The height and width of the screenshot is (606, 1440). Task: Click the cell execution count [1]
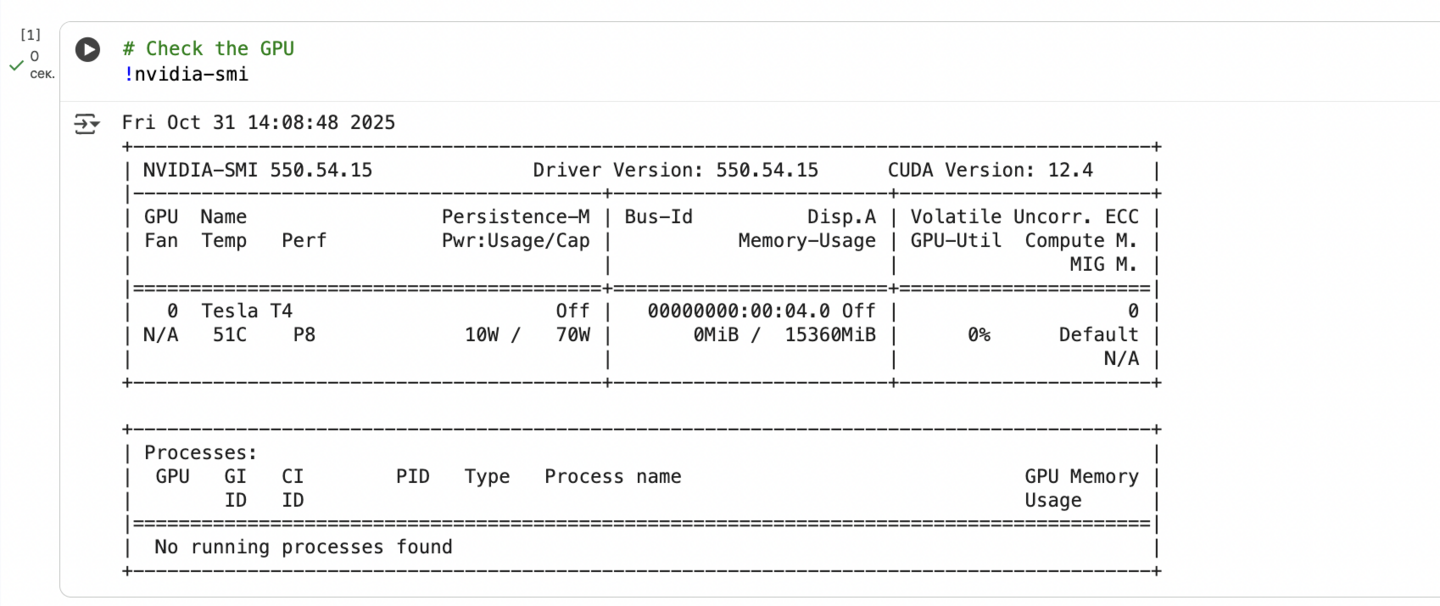pyautogui.click(x=31, y=35)
